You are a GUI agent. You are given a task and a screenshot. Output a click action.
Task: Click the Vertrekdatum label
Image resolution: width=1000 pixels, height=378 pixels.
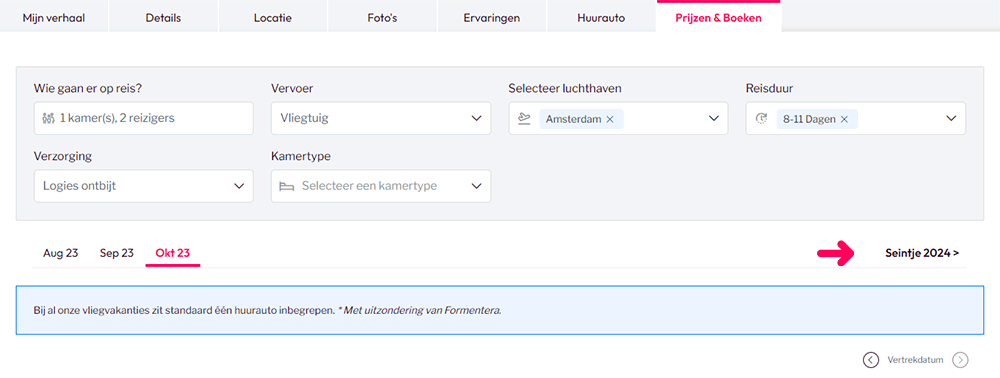click(915, 360)
